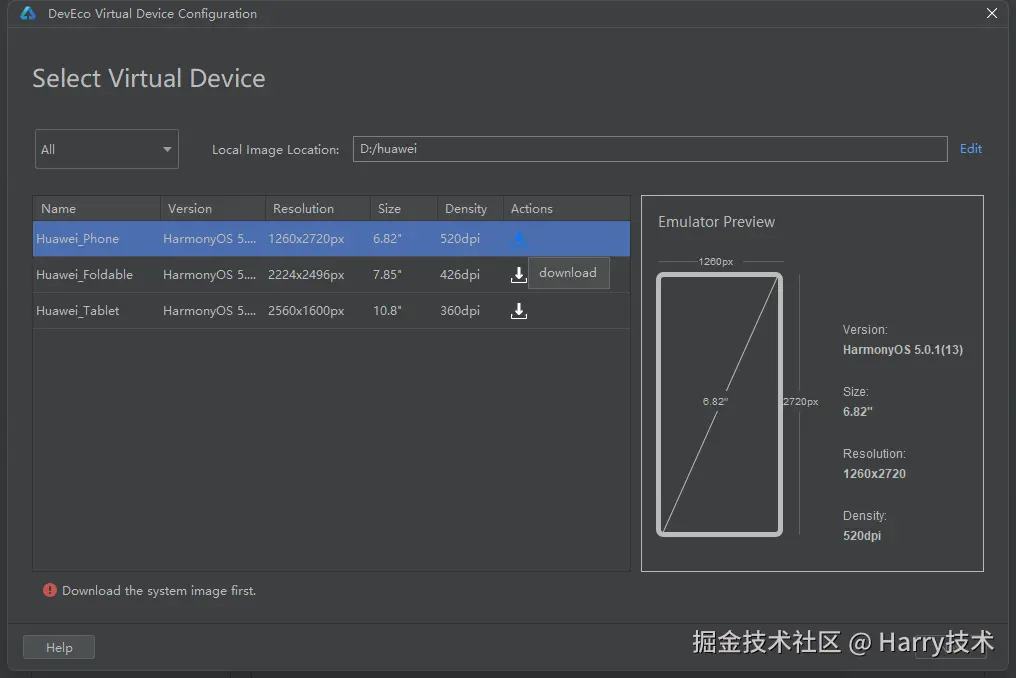Click the download tooltip label
1016x678 pixels.
(x=568, y=273)
